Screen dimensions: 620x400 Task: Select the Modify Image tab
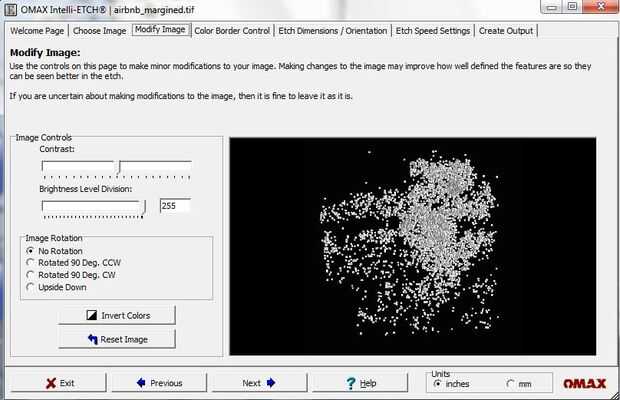[160, 30]
